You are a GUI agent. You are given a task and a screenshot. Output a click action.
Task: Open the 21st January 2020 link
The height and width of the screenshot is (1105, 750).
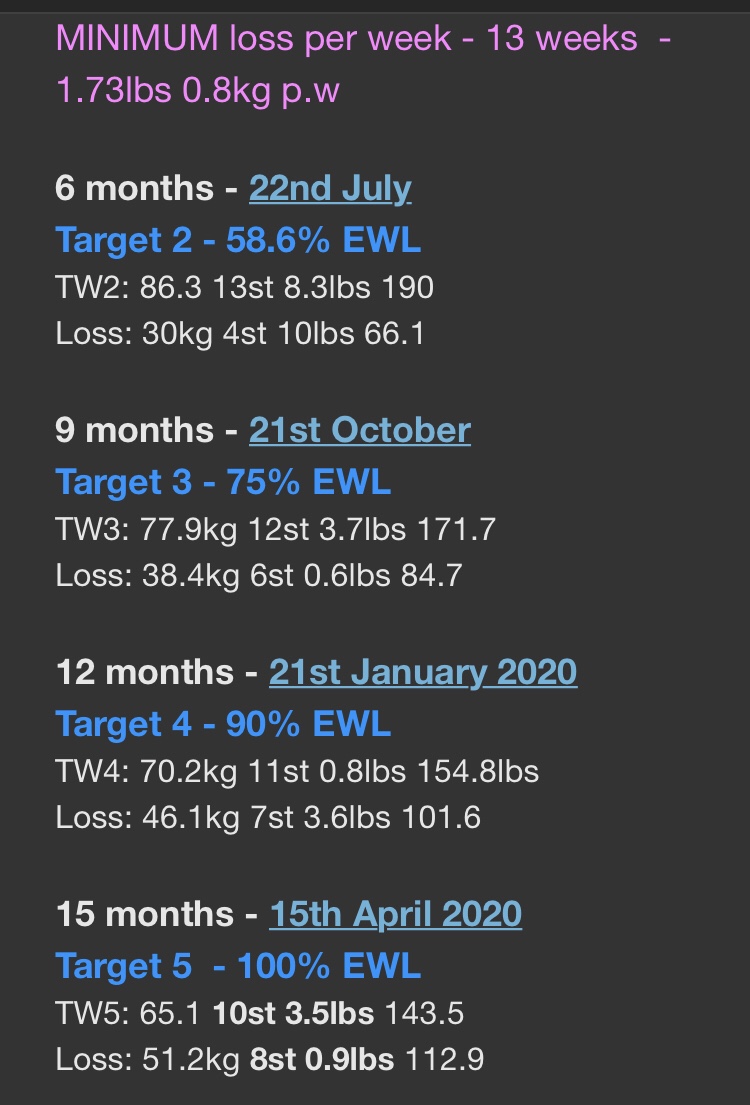click(x=423, y=672)
